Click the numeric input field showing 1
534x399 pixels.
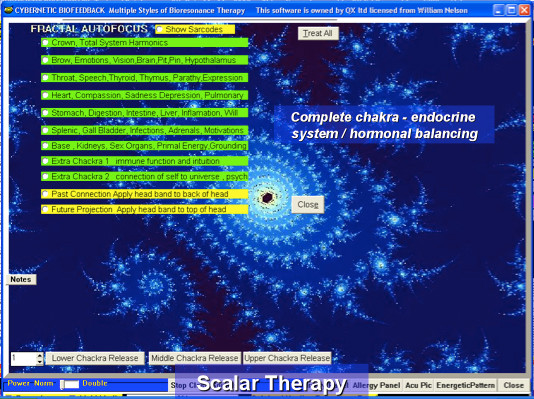pyautogui.click(x=23, y=359)
